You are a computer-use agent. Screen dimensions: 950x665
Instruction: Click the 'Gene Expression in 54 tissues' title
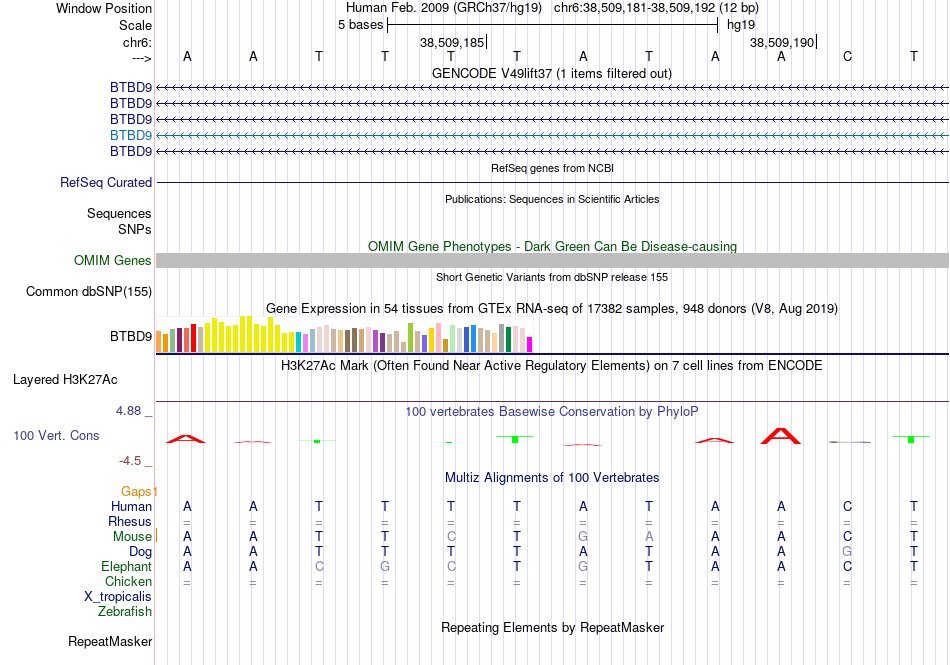coord(552,309)
